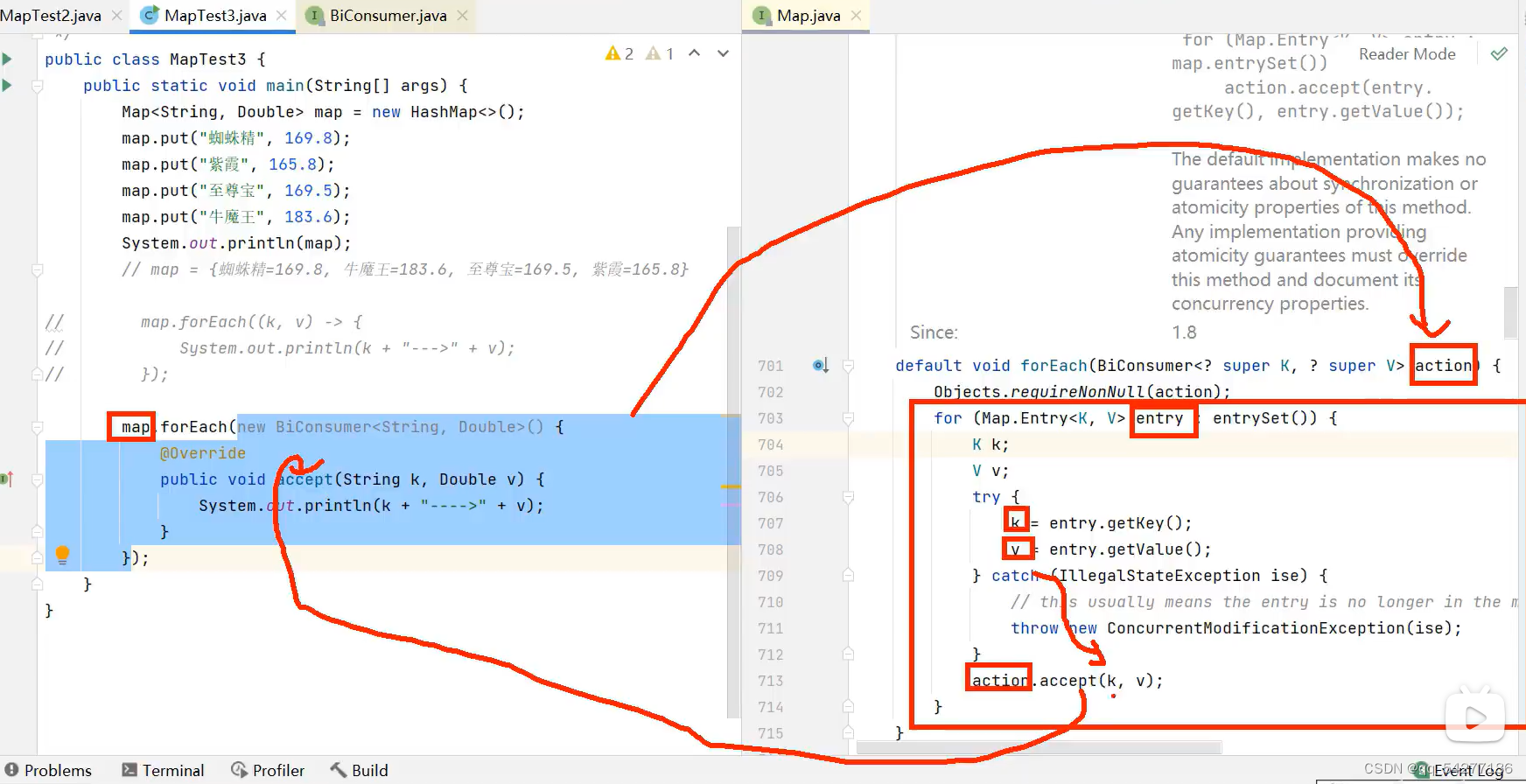Image resolution: width=1526 pixels, height=784 pixels.
Task: Click line number 713 in gutter
Action: pos(771,681)
